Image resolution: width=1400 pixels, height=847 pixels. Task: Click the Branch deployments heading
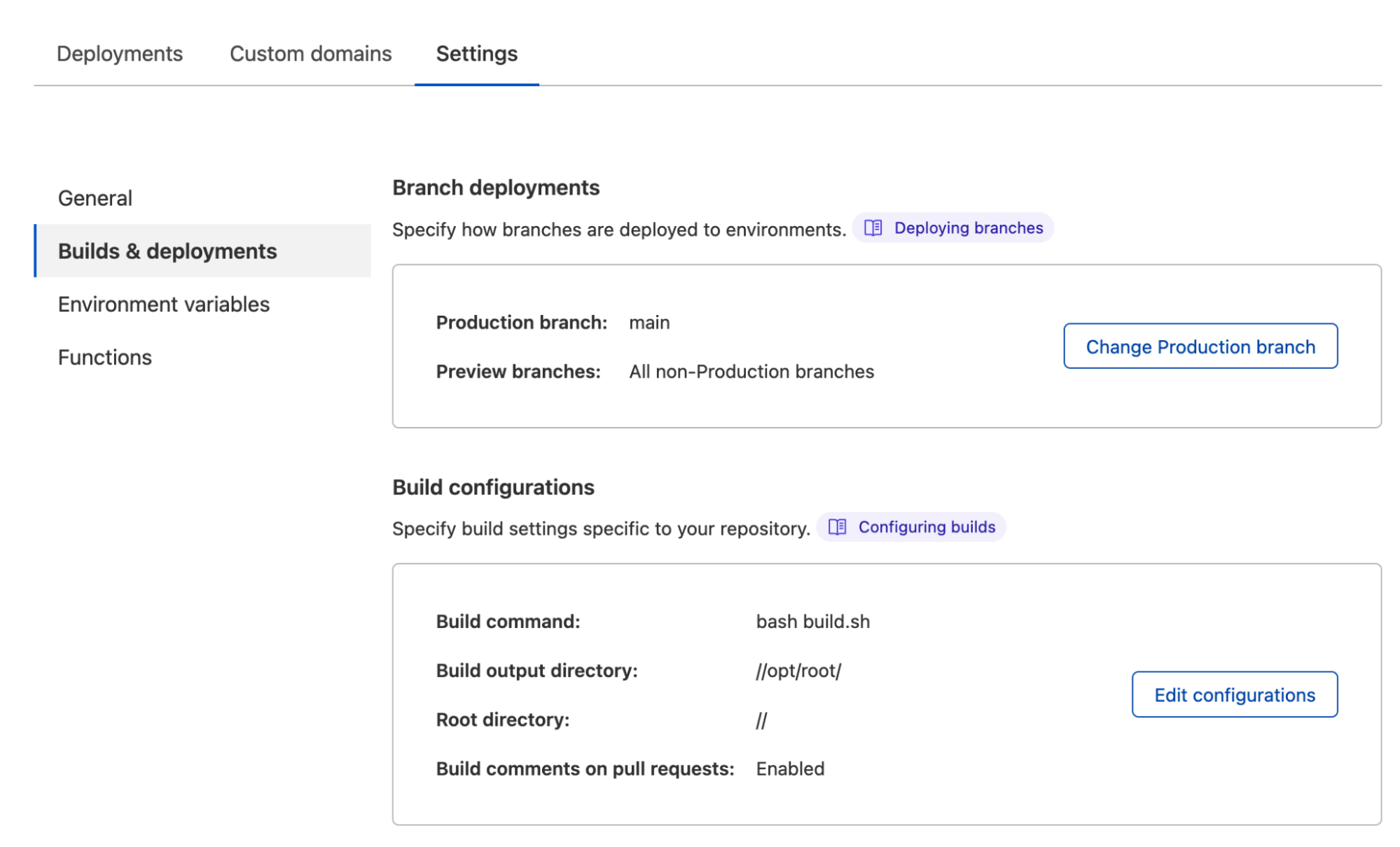pyautogui.click(x=496, y=187)
